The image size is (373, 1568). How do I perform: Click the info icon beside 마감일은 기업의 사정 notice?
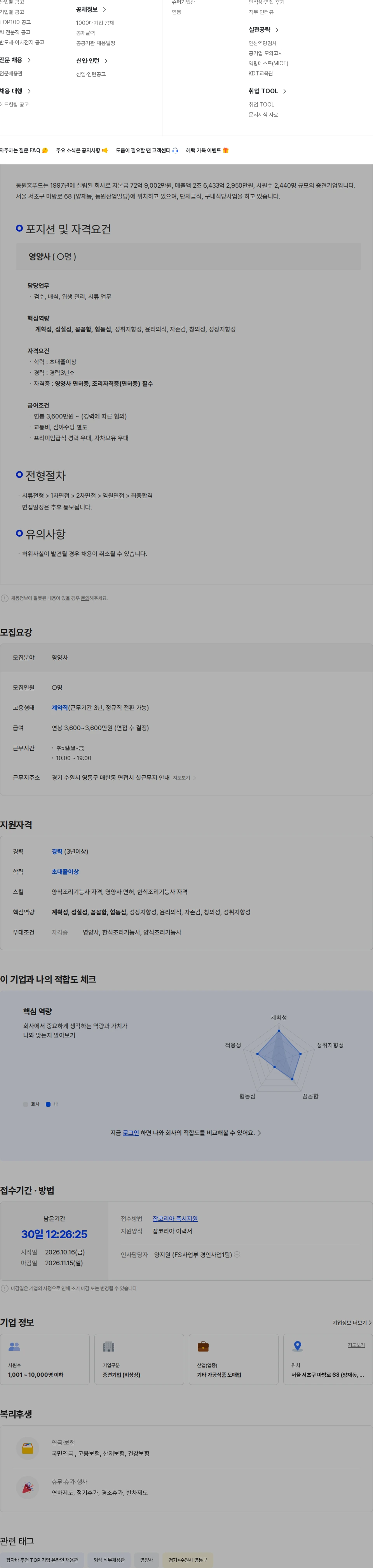pyautogui.click(x=5, y=1289)
